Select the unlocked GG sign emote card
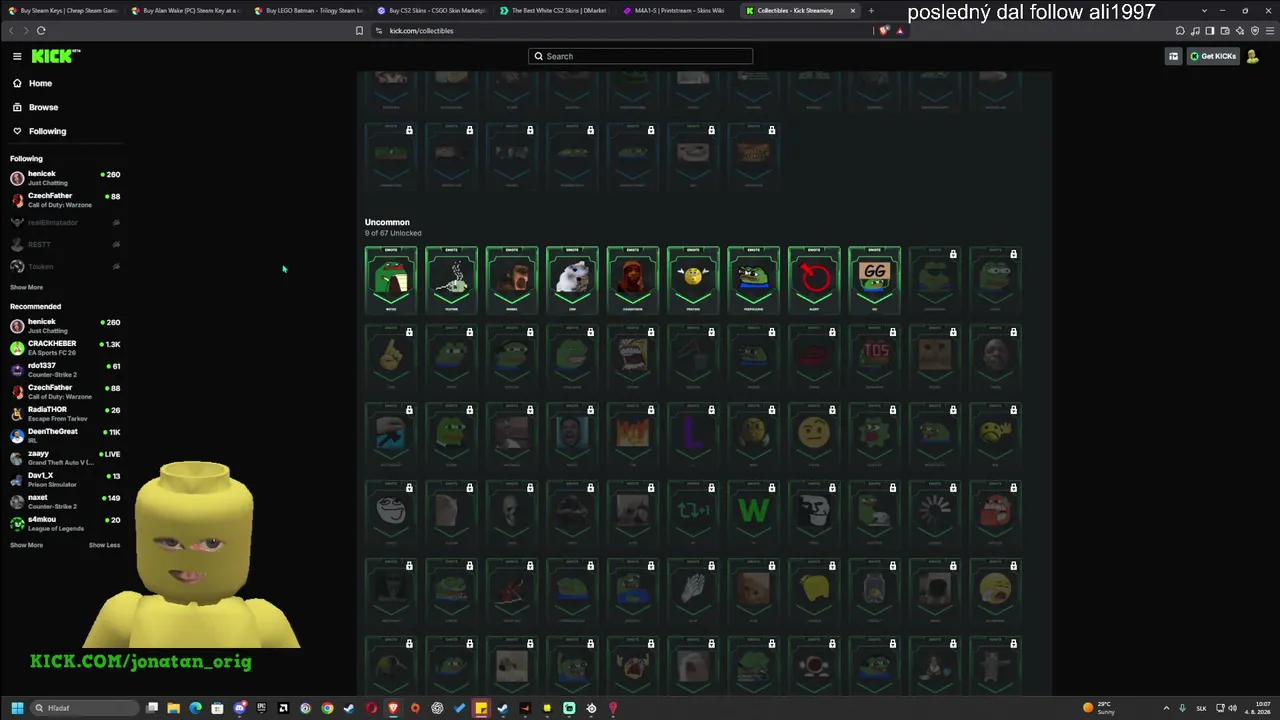 [874, 280]
